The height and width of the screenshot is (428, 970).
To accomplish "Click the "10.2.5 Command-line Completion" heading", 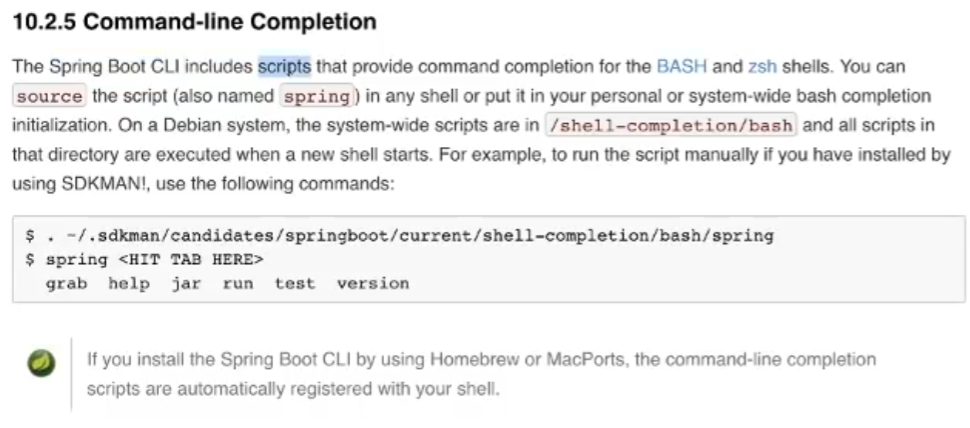I will [194, 22].
